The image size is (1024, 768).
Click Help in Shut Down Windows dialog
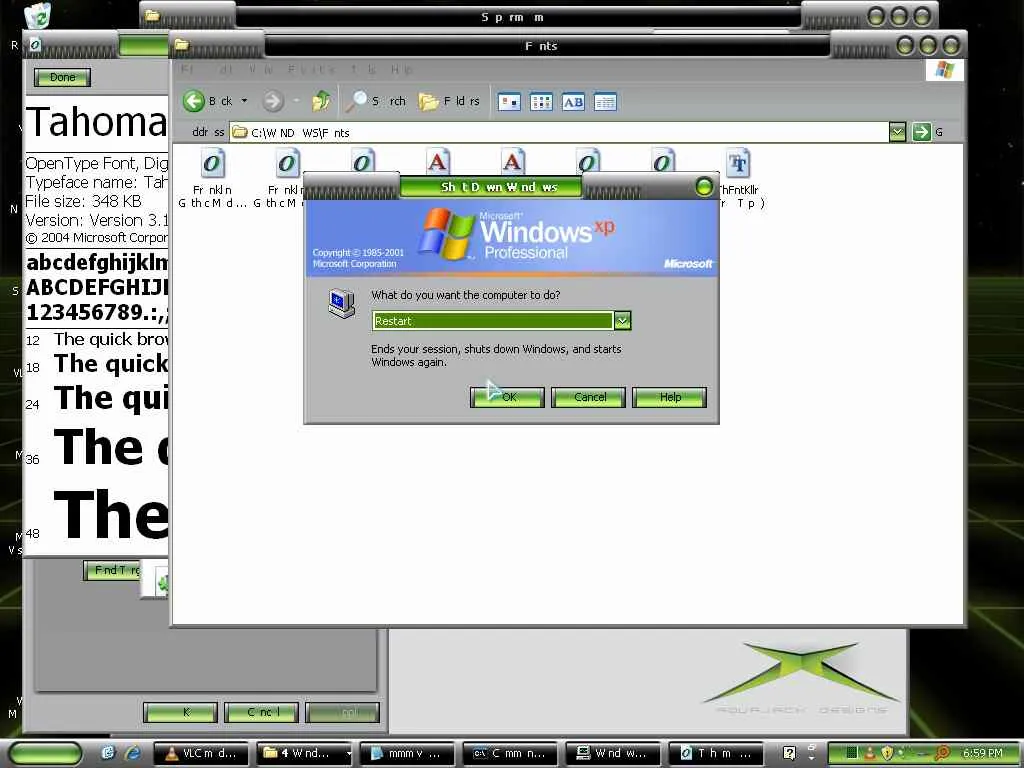click(669, 397)
